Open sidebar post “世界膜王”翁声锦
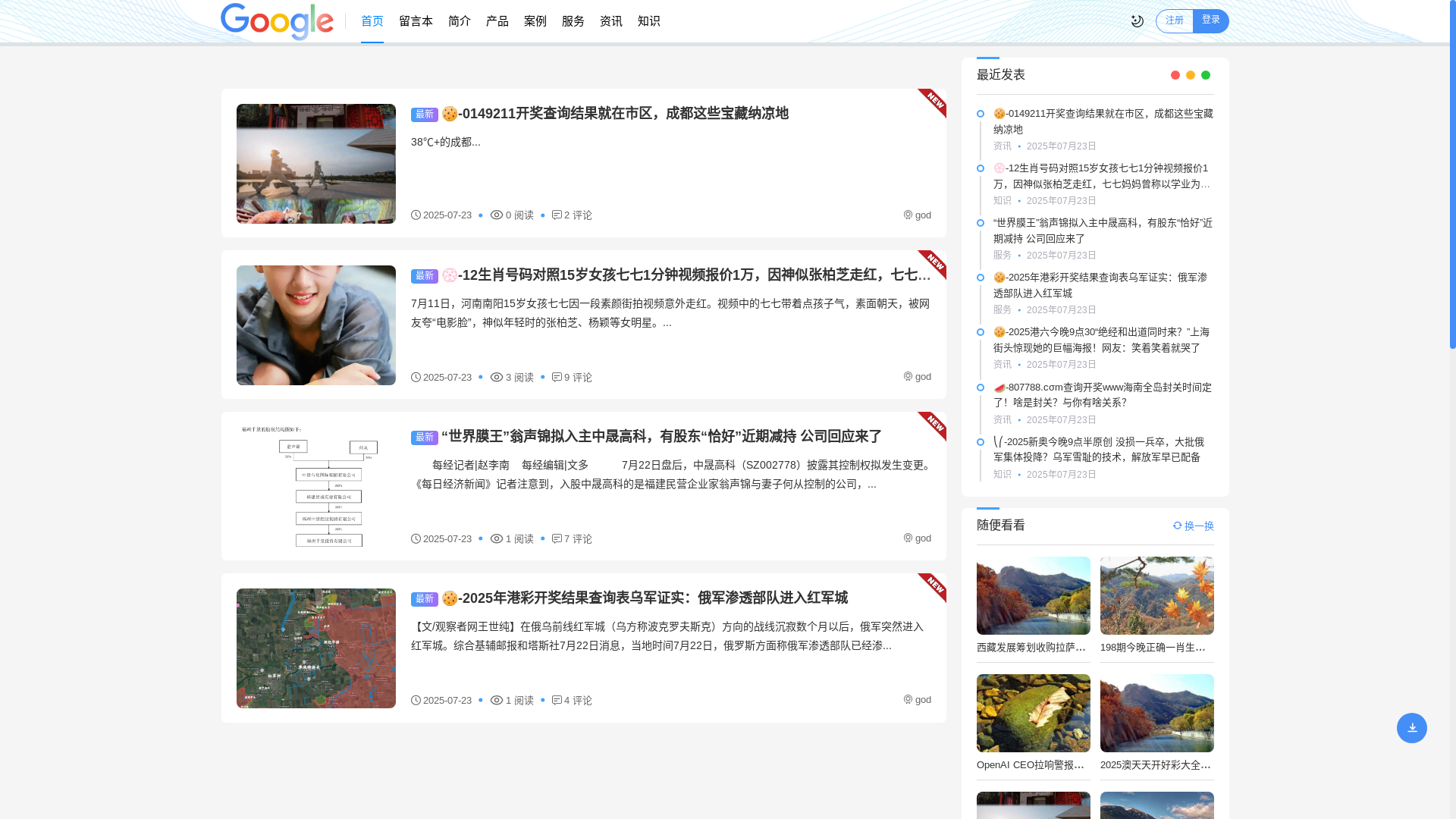1456x819 pixels. (x=1103, y=231)
